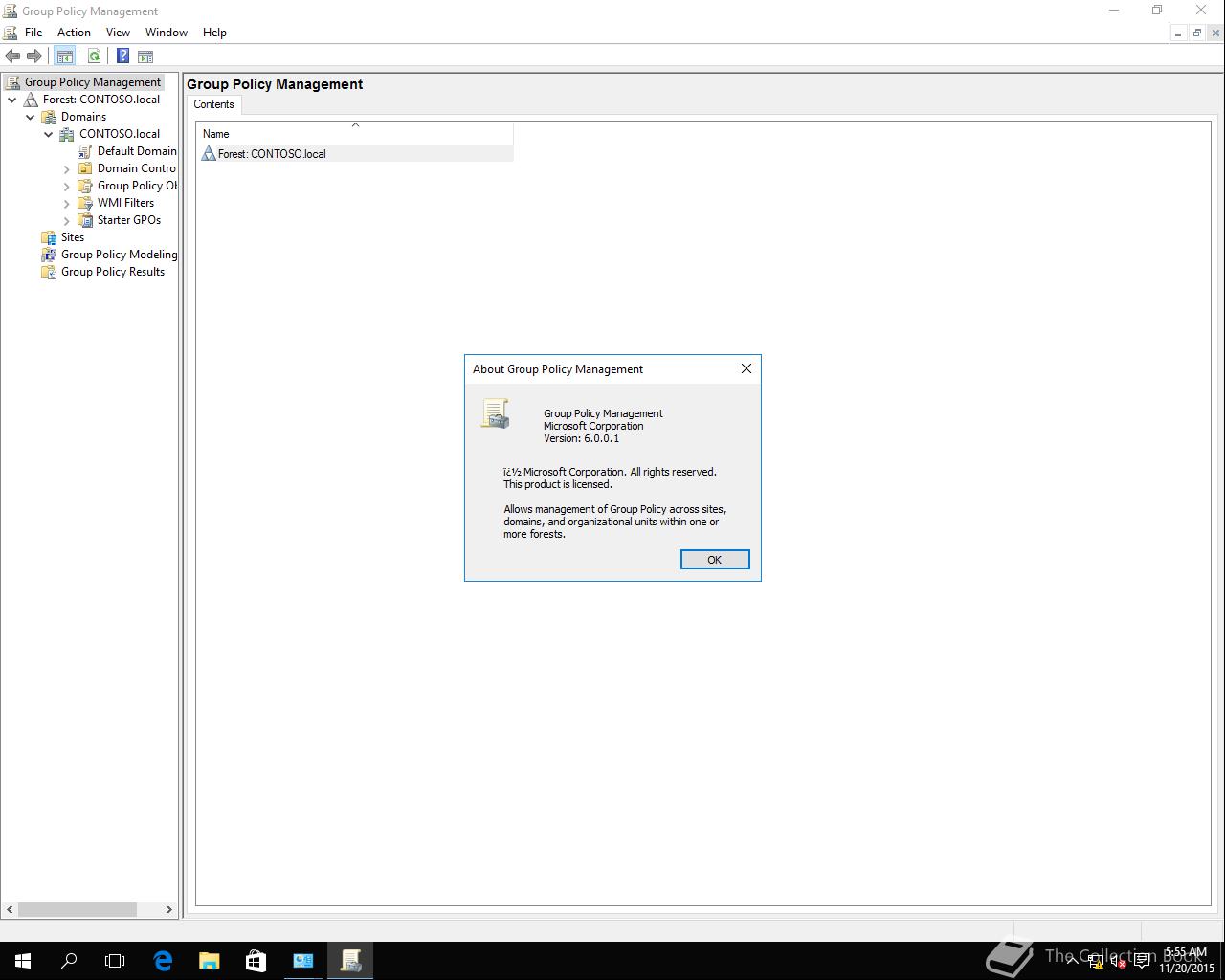Open the Store from the taskbar

[256, 960]
